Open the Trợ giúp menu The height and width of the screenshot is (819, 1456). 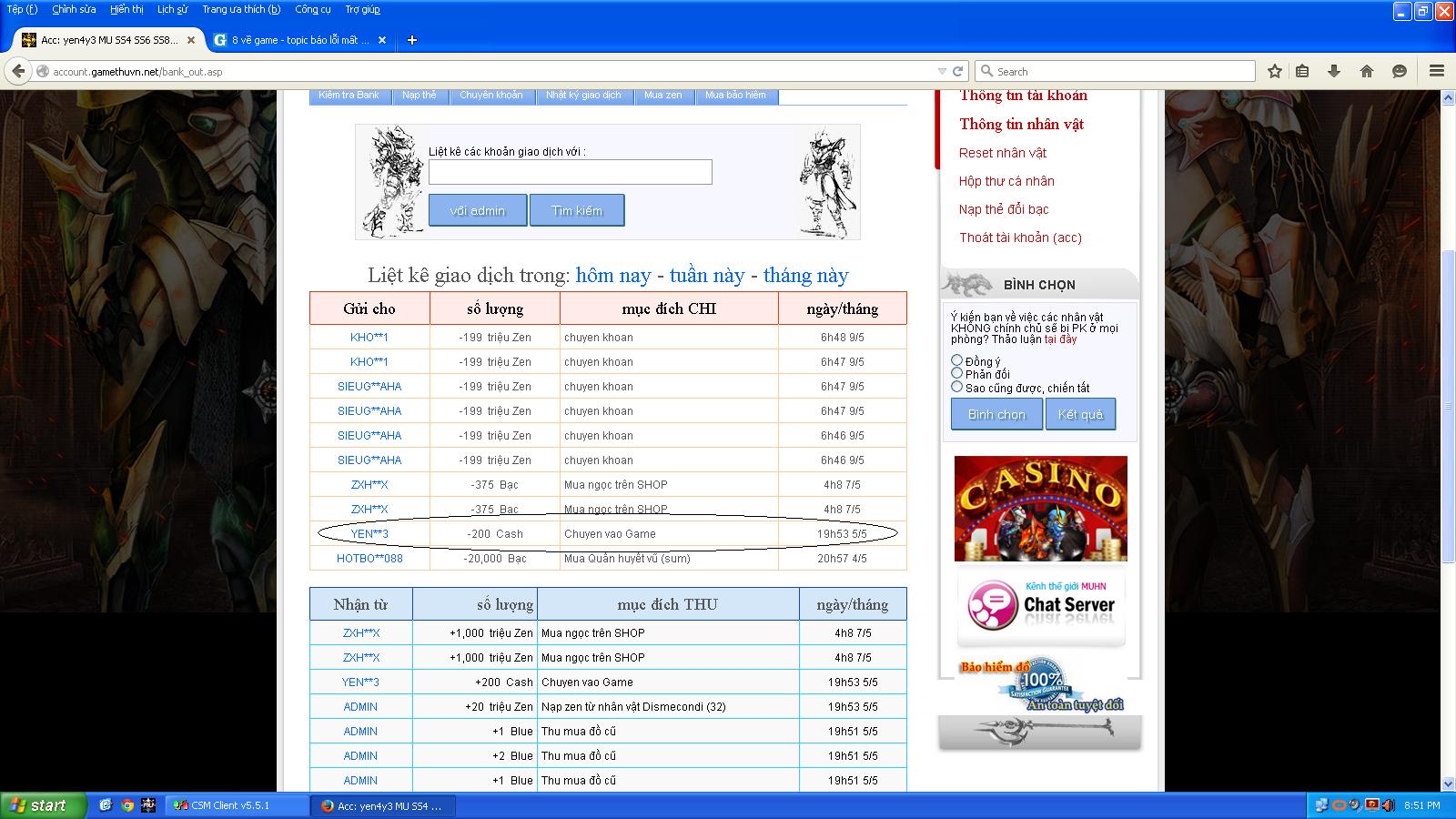point(362,9)
